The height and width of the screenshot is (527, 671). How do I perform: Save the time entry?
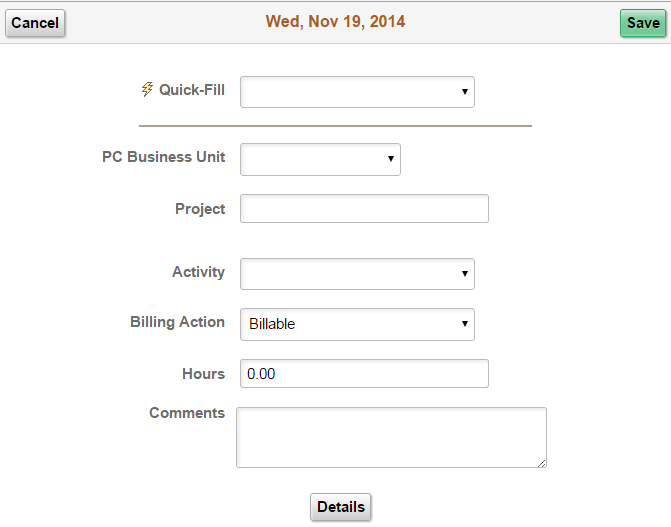[643, 23]
